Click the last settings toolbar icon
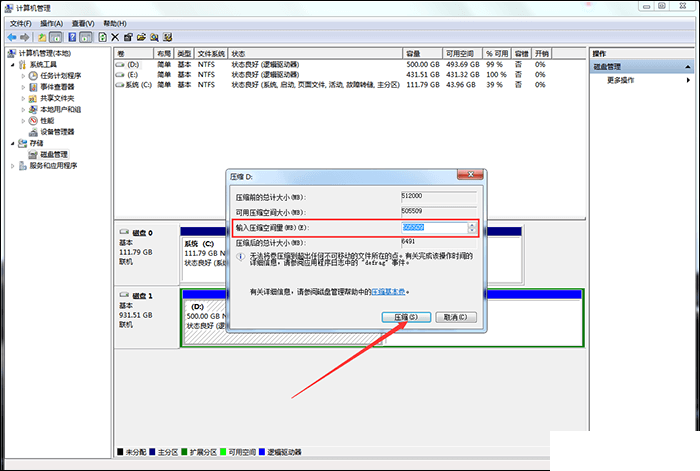Image resolution: width=700 pixels, height=471 pixels. pos(167,38)
